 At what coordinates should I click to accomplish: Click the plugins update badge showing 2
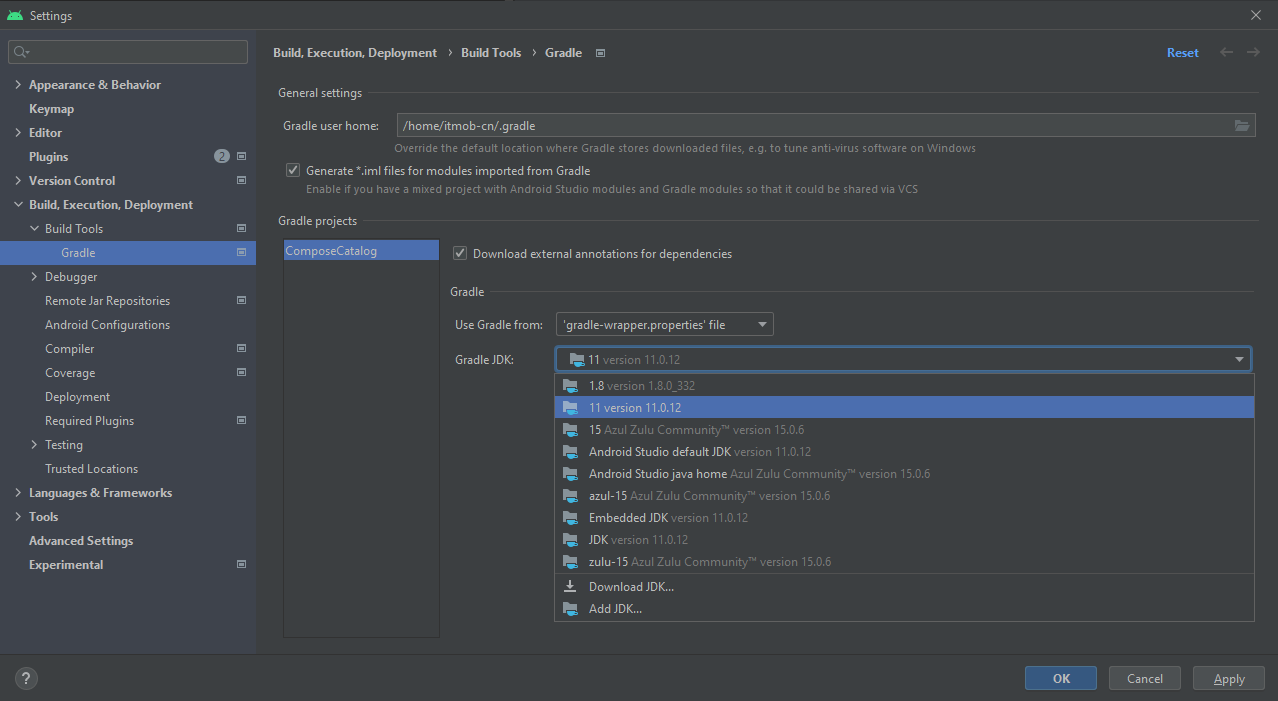(222, 157)
